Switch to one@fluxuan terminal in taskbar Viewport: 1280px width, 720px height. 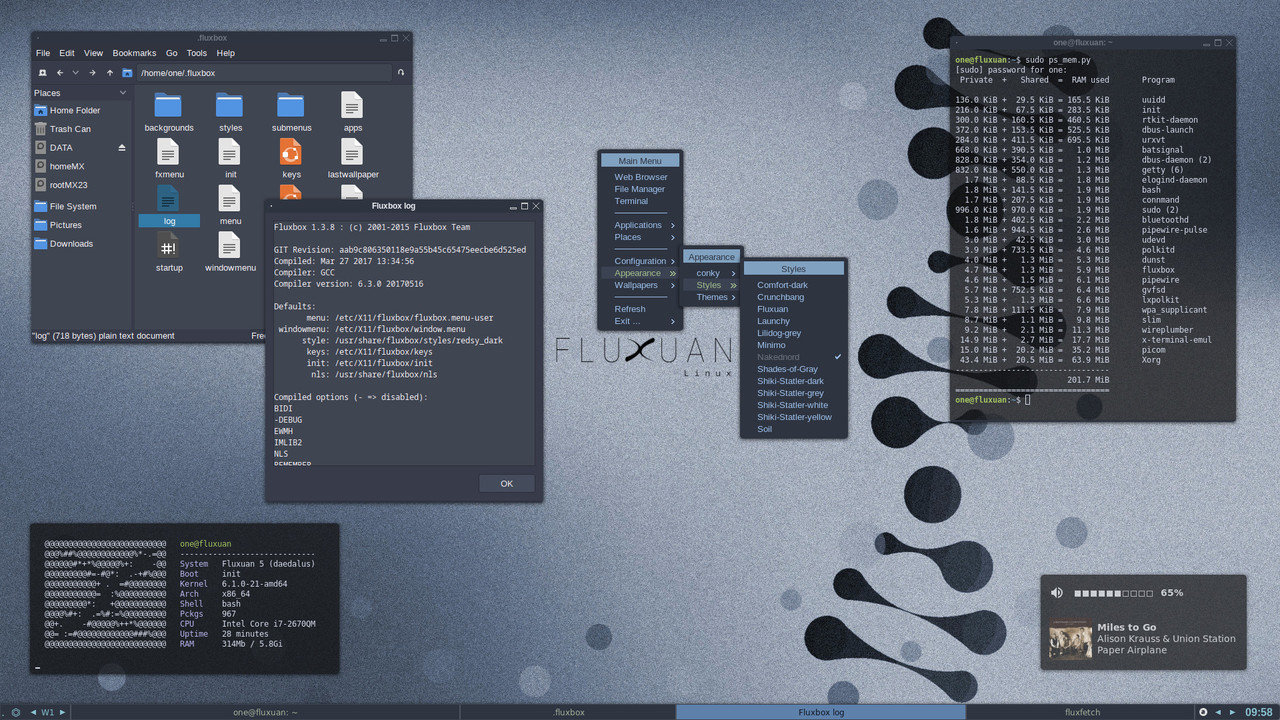pos(264,712)
